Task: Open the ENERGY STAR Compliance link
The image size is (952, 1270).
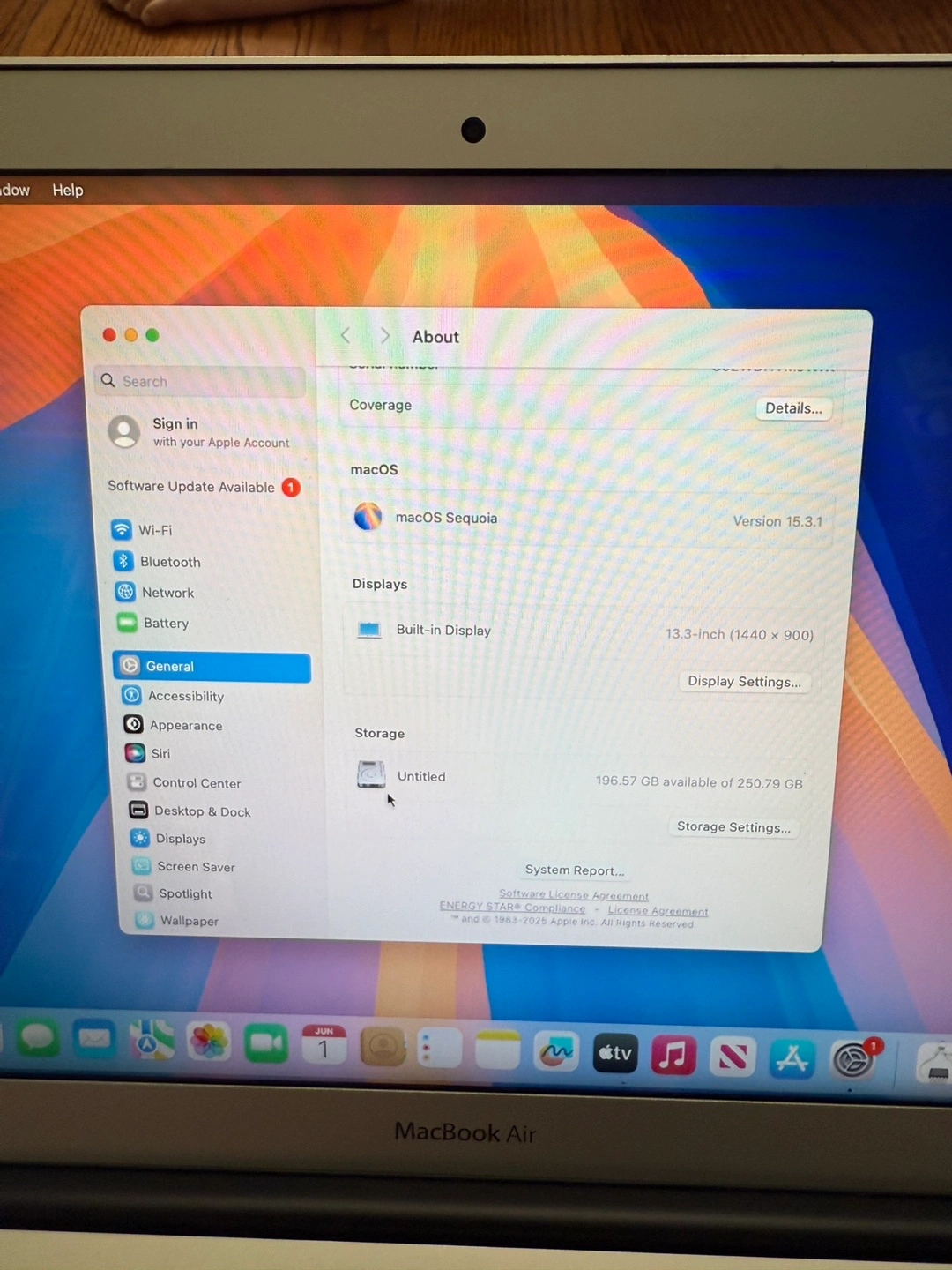Action: (512, 908)
